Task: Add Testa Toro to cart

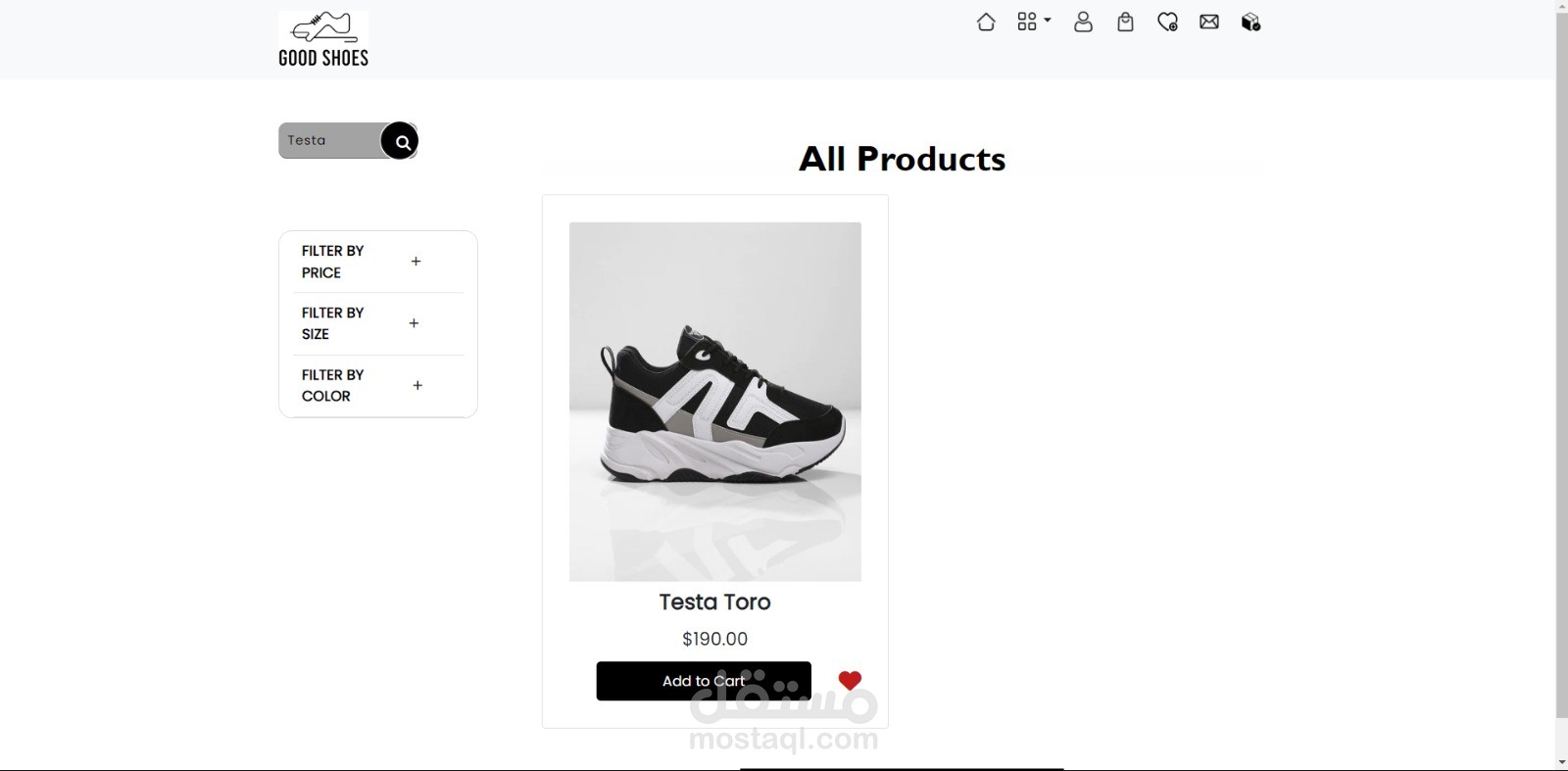Action: (x=703, y=681)
